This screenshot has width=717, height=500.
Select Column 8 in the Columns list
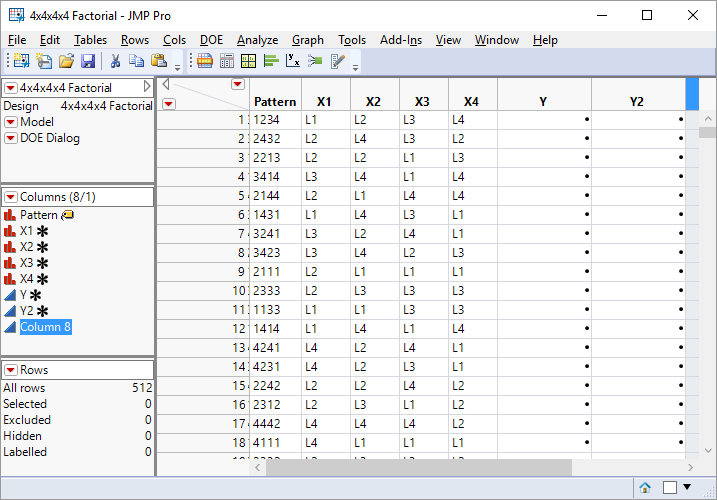pyautogui.click(x=45, y=327)
